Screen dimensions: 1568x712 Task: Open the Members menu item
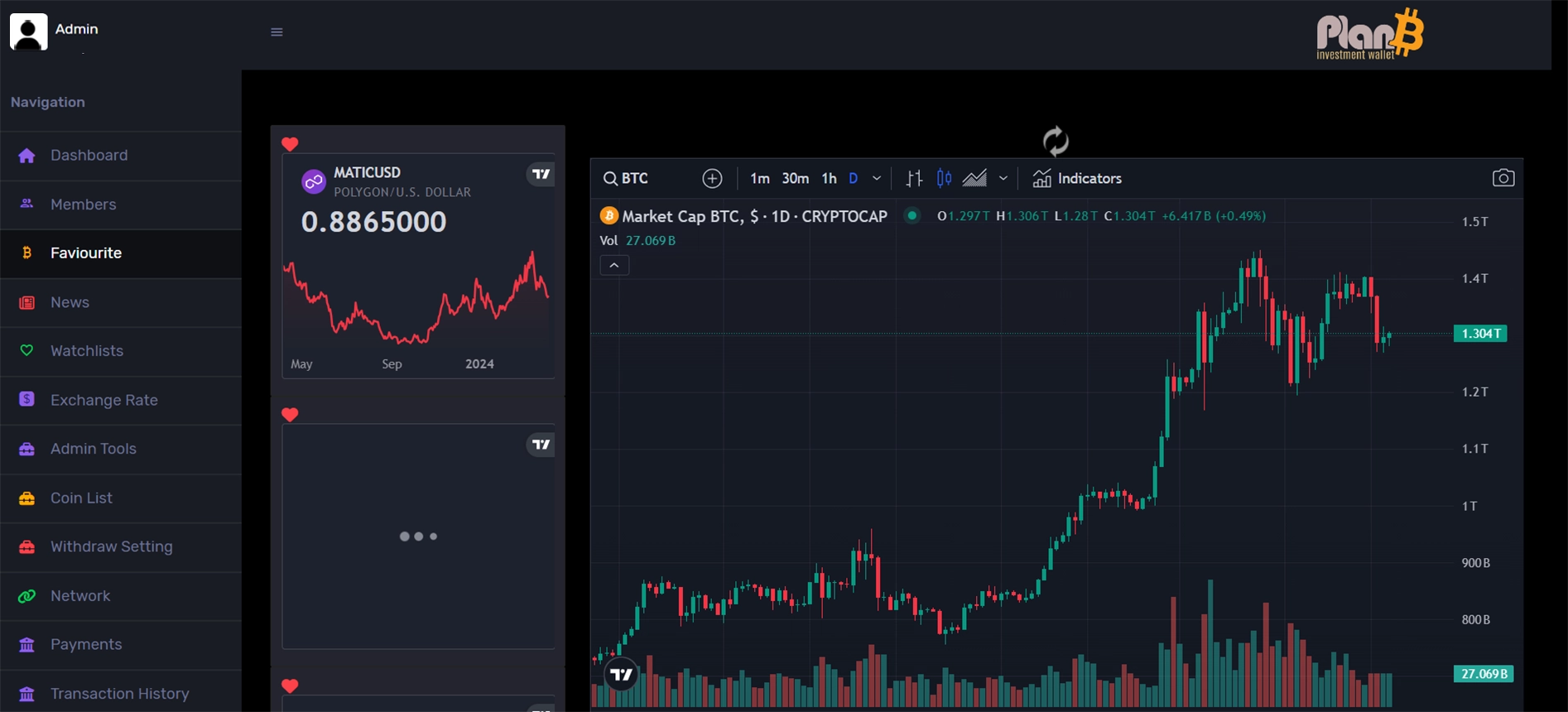click(x=121, y=204)
